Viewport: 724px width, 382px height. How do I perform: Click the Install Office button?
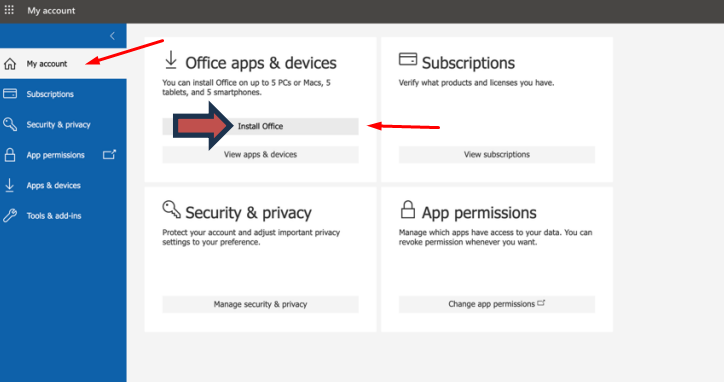pyautogui.click(x=260, y=126)
